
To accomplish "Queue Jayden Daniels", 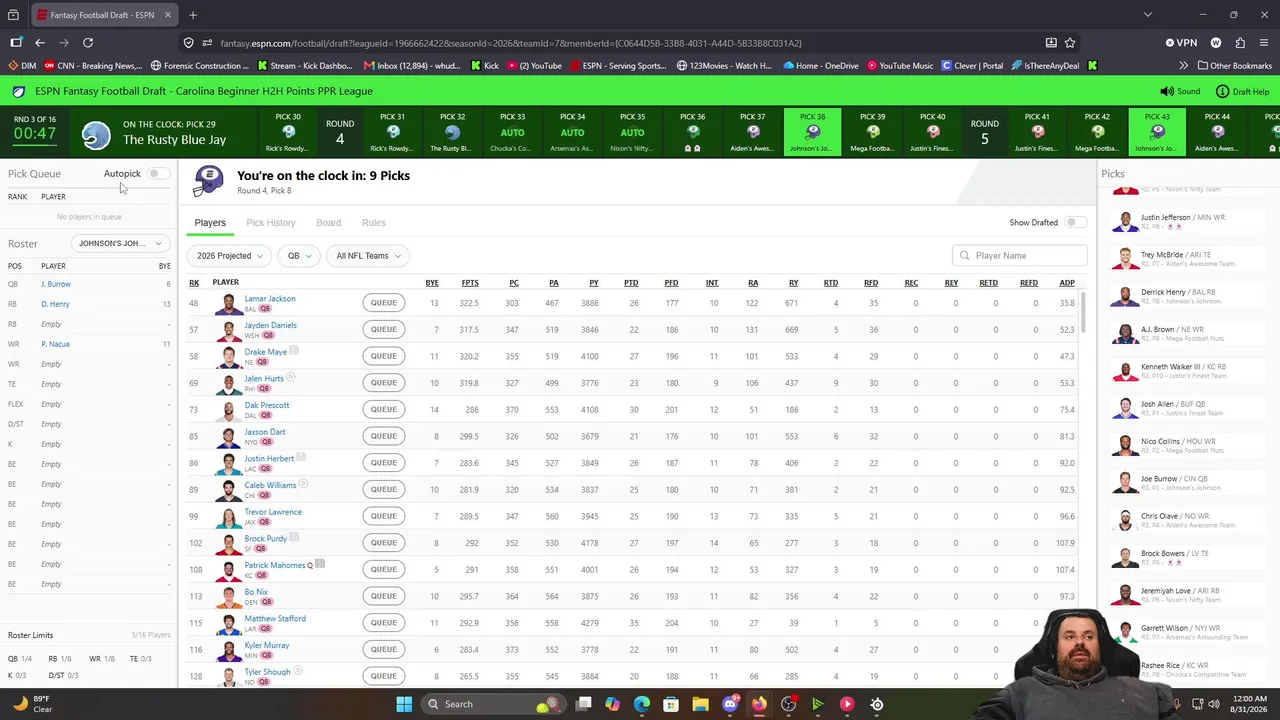I will coord(384,329).
